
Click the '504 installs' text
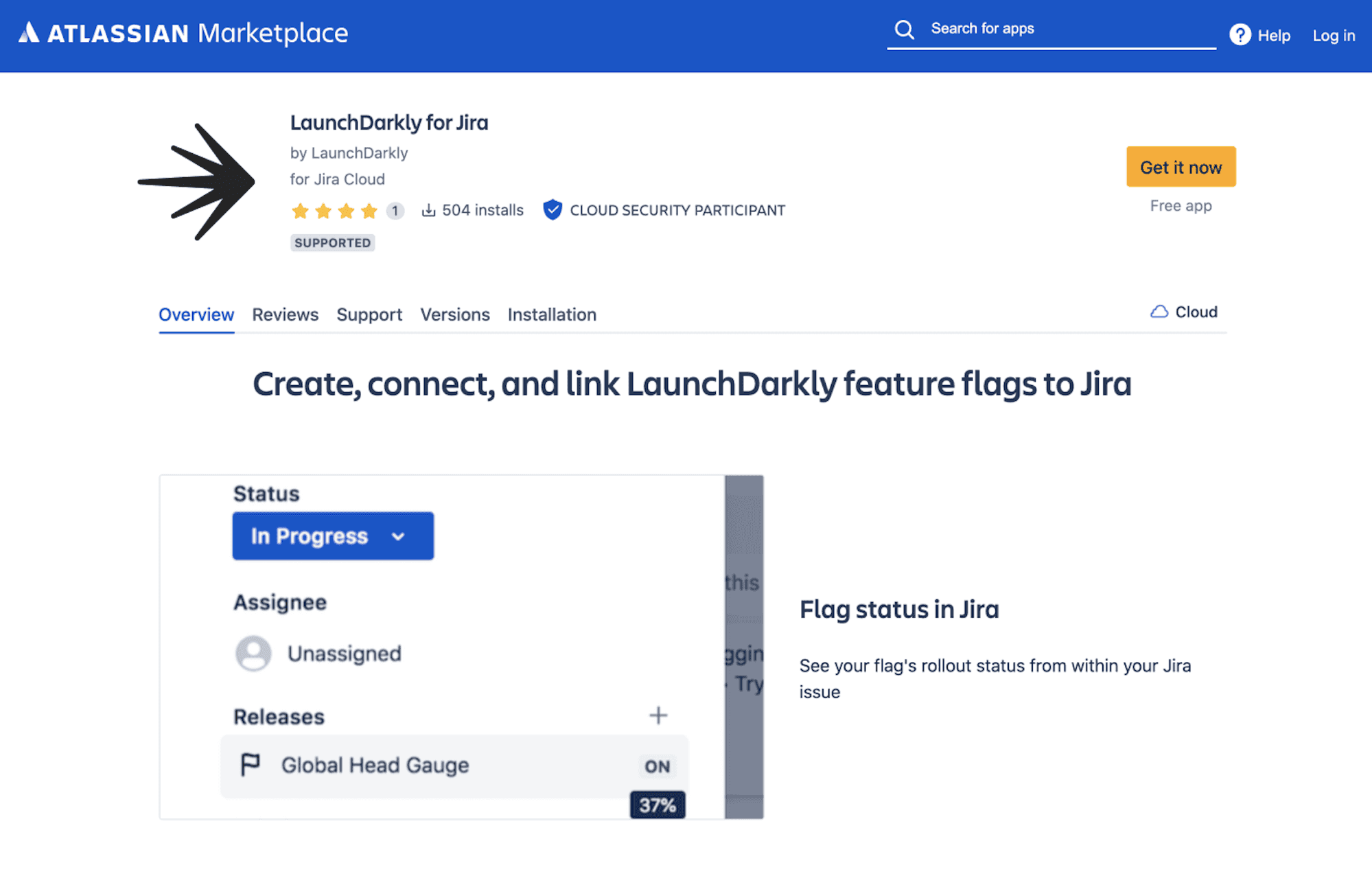pyautogui.click(x=482, y=210)
